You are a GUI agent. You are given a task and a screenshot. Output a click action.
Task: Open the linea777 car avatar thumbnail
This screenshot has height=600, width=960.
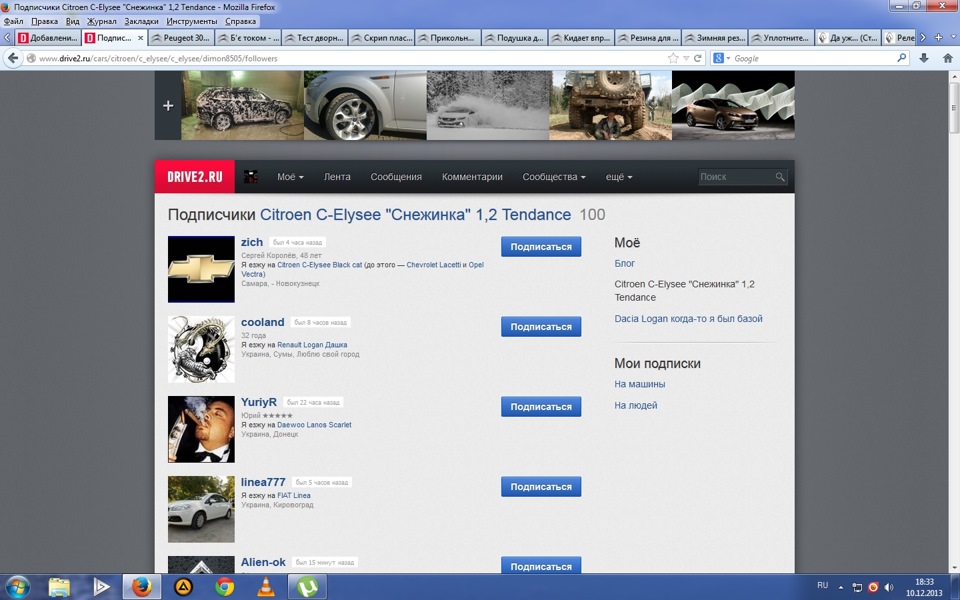[x=201, y=509]
